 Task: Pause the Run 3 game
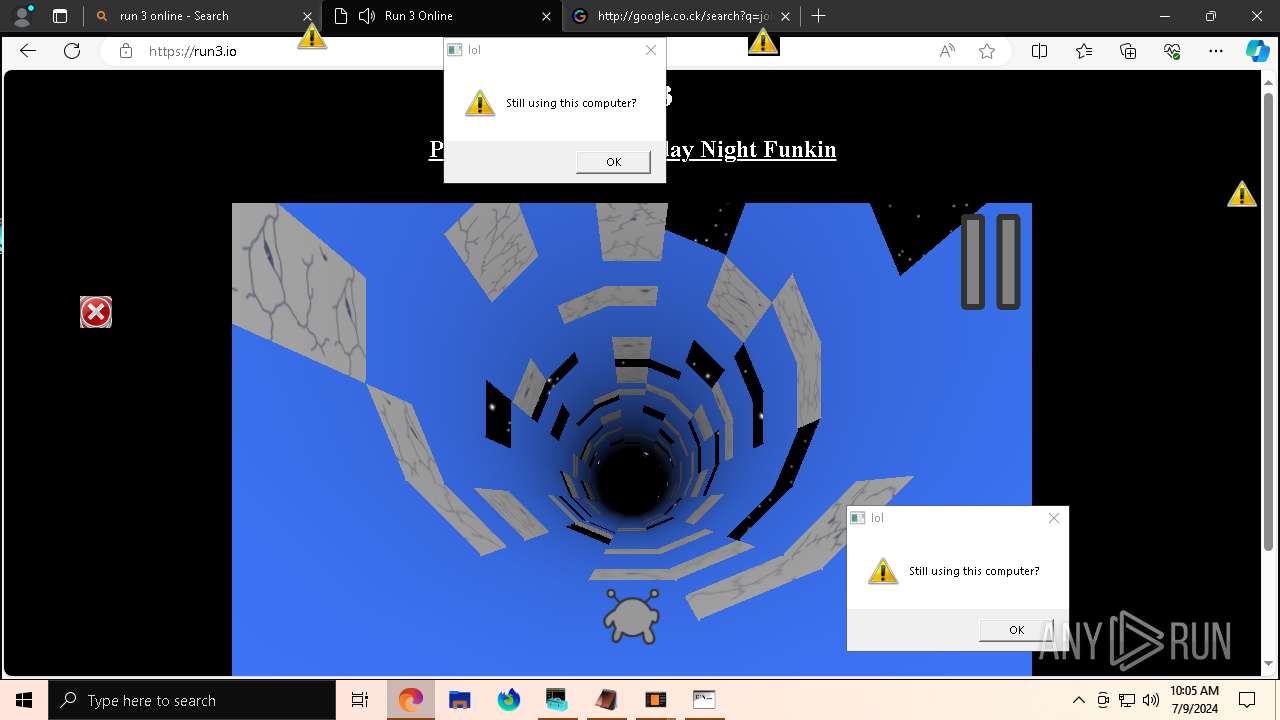tap(991, 262)
